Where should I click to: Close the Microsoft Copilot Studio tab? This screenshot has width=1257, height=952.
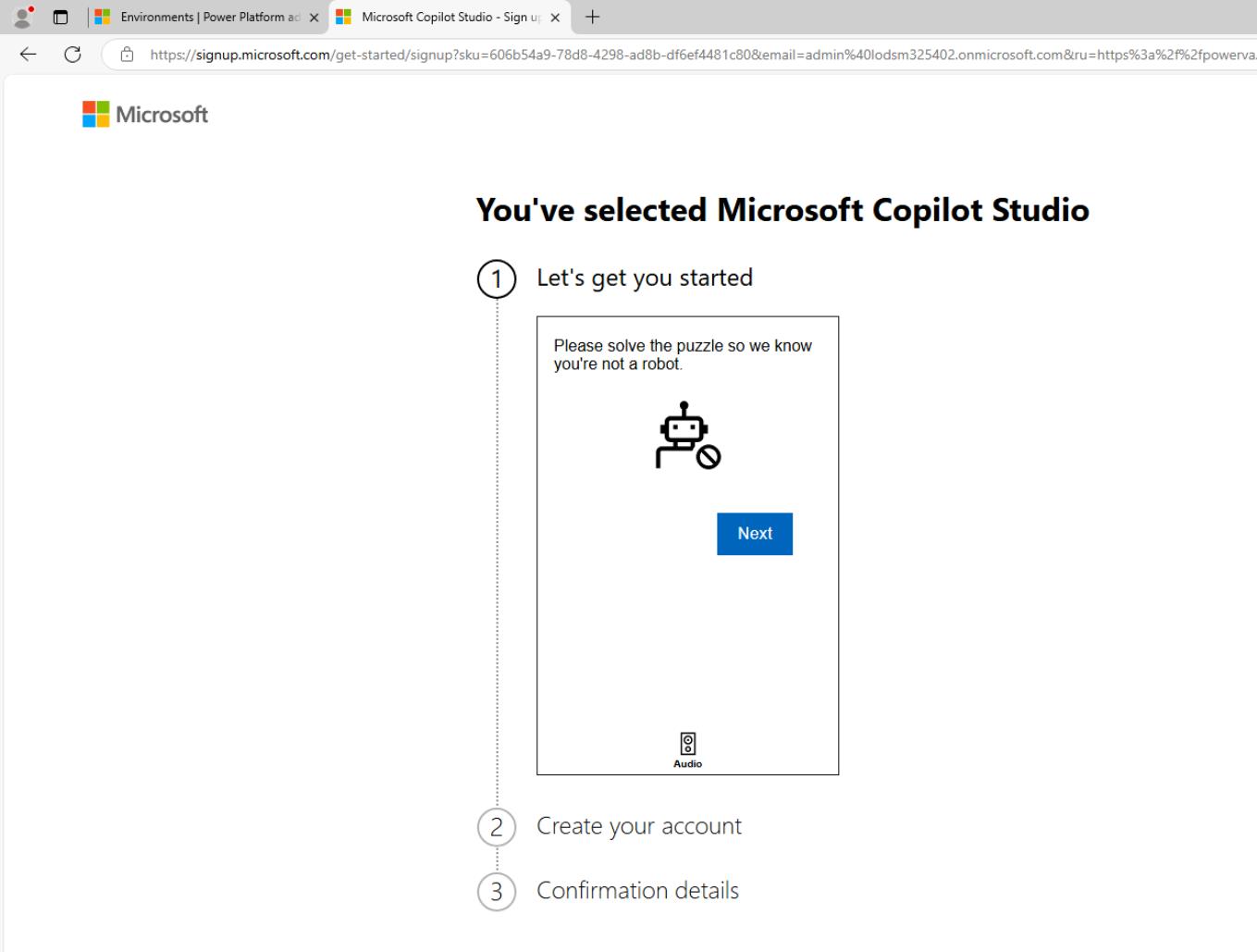tap(555, 18)
